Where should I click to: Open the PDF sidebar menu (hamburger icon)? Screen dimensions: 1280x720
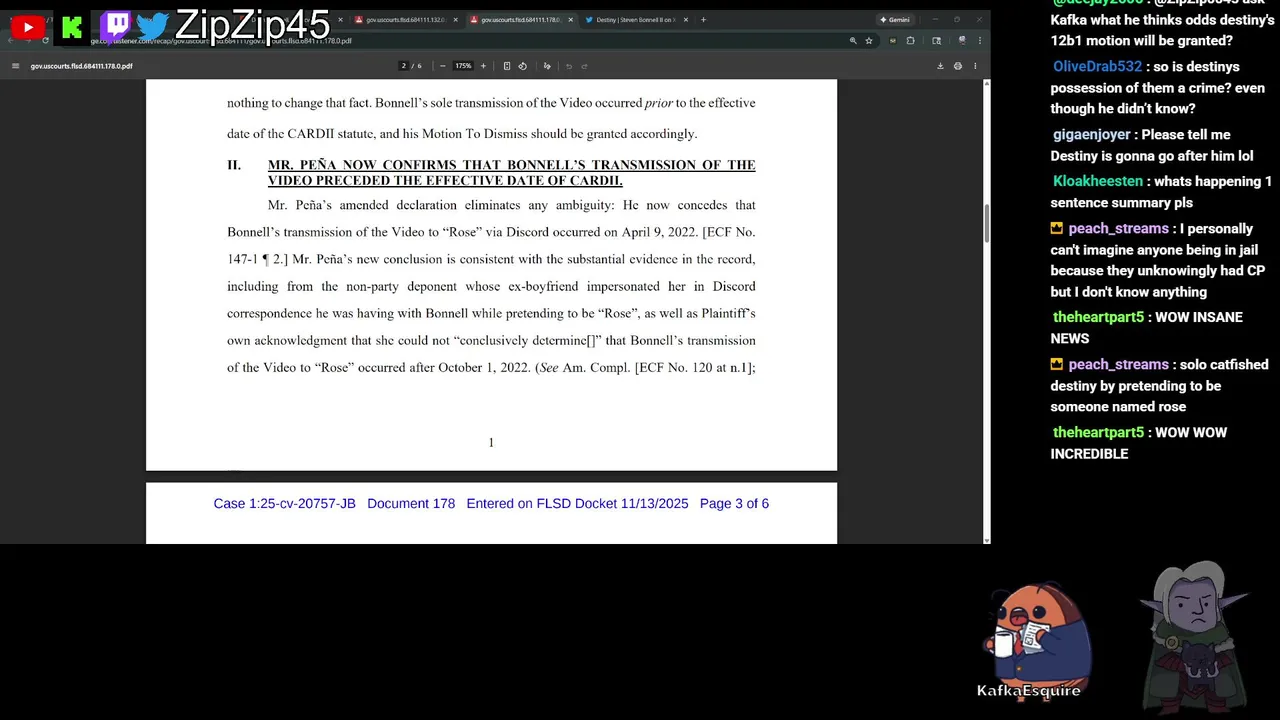pos(15,66)
